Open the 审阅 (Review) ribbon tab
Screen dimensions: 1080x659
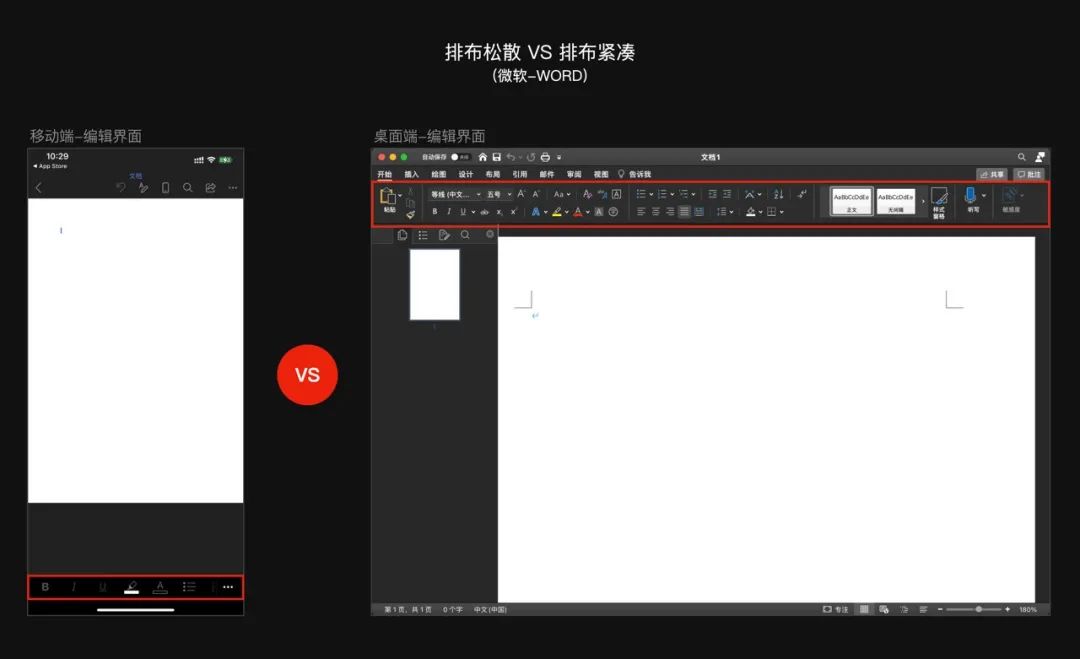point(574,174)
